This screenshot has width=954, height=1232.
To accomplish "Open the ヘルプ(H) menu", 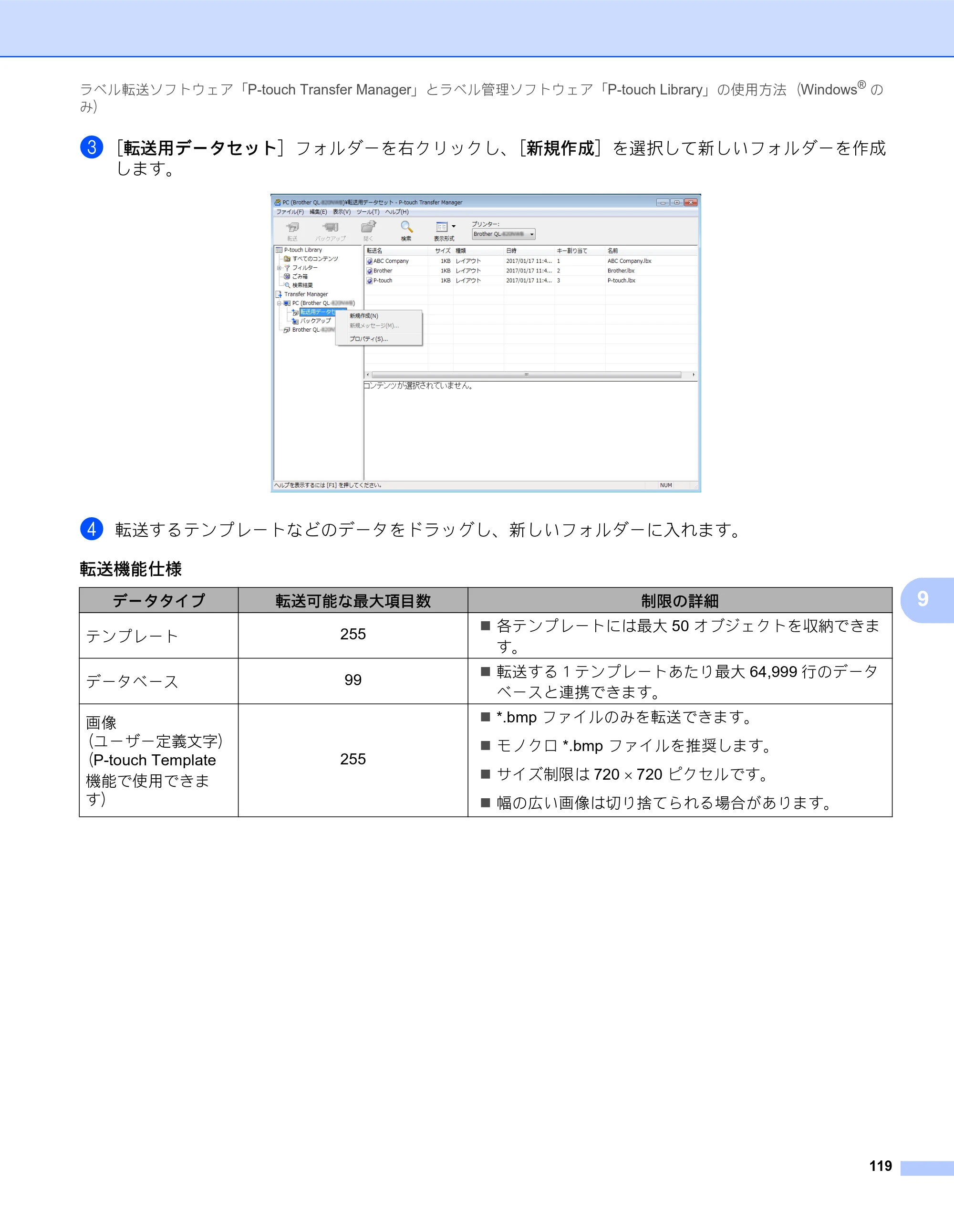I will pyautogui.click(x=397, y=212).
